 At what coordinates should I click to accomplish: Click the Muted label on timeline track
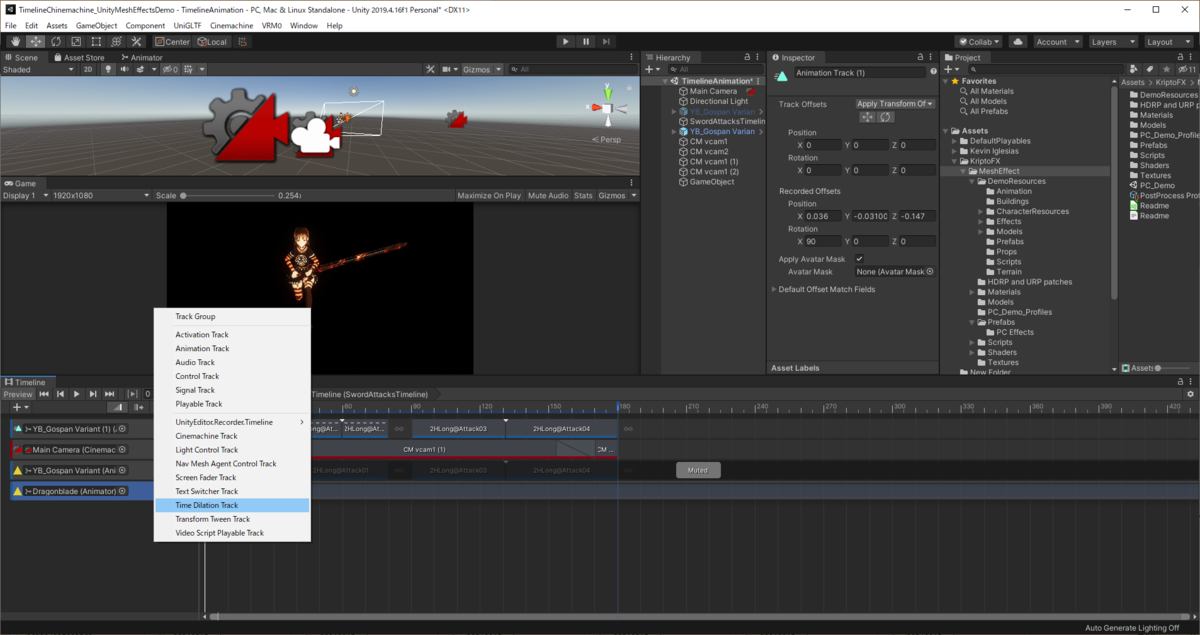click(698, 470)
